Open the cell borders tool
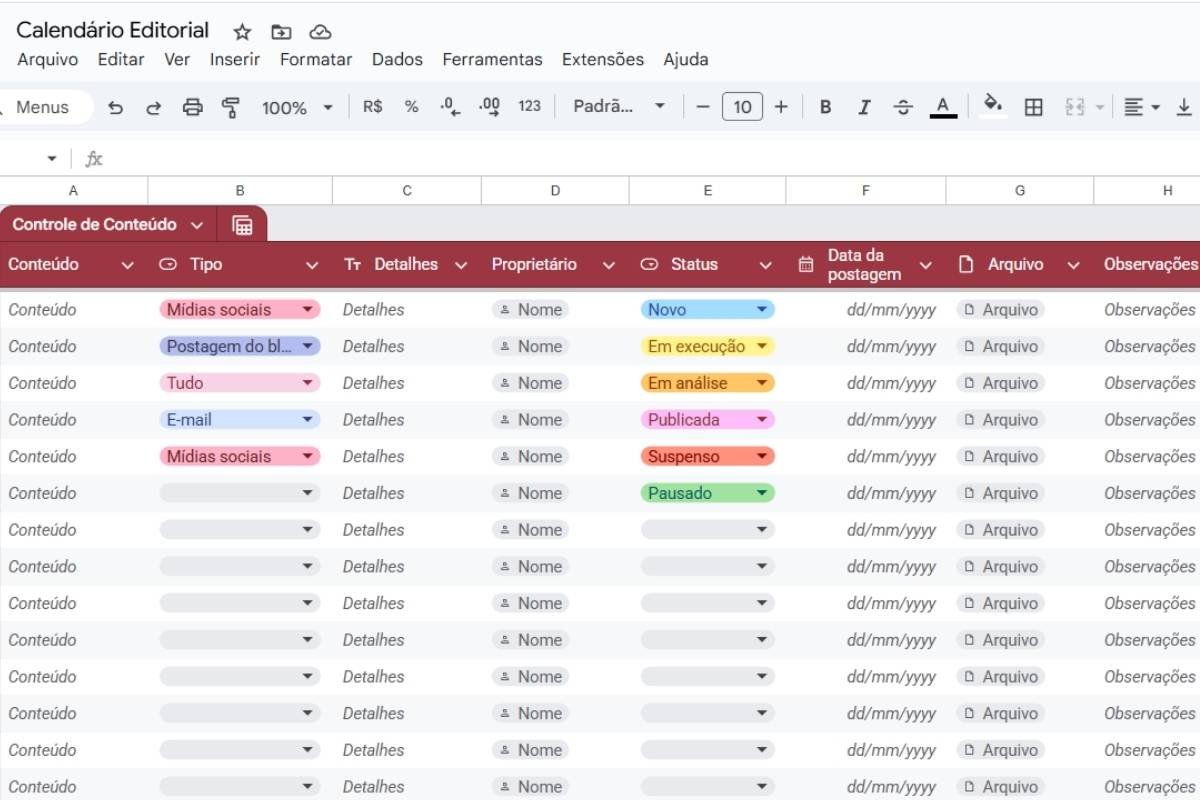 pyautogui.click(x=1034, y=107)
